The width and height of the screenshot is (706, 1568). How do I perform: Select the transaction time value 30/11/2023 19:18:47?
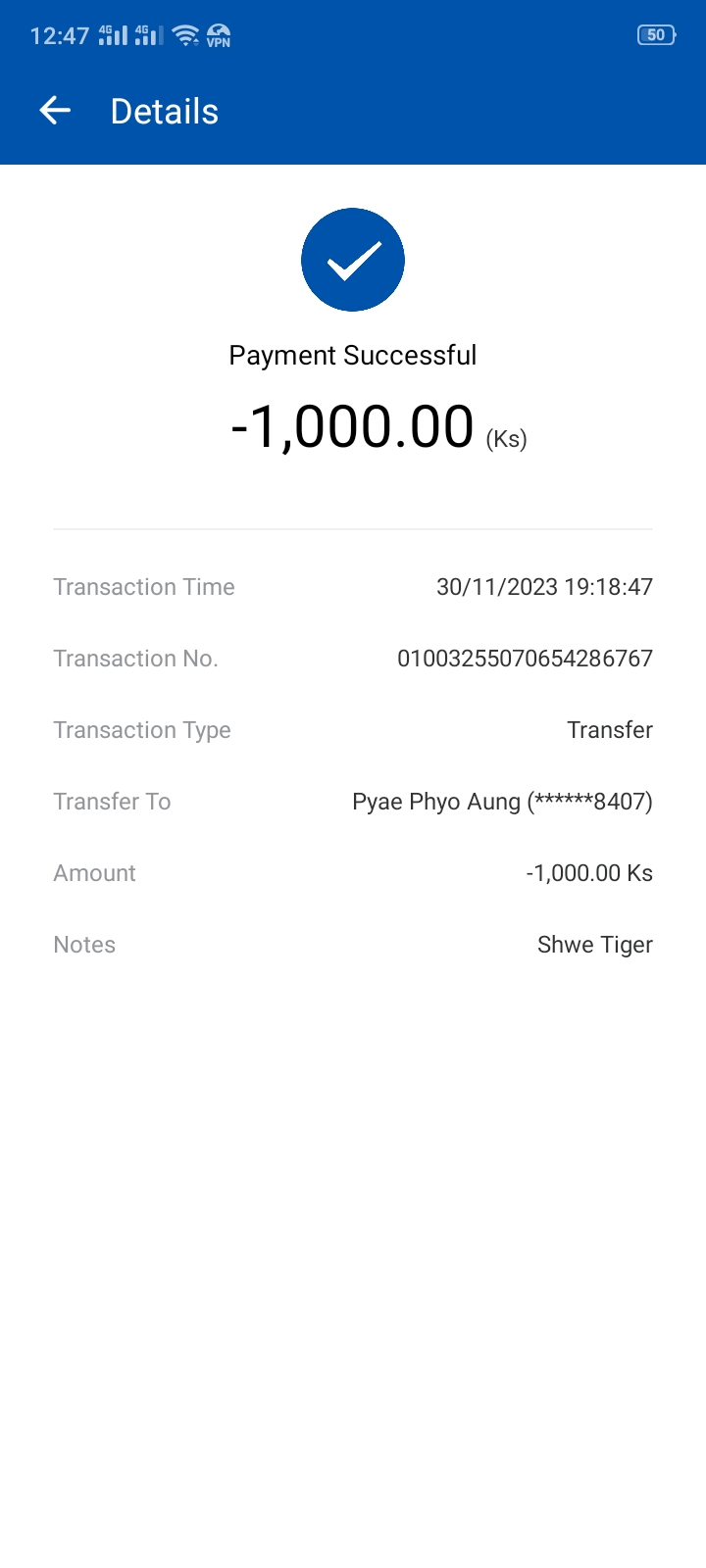[x=544, y=587]
